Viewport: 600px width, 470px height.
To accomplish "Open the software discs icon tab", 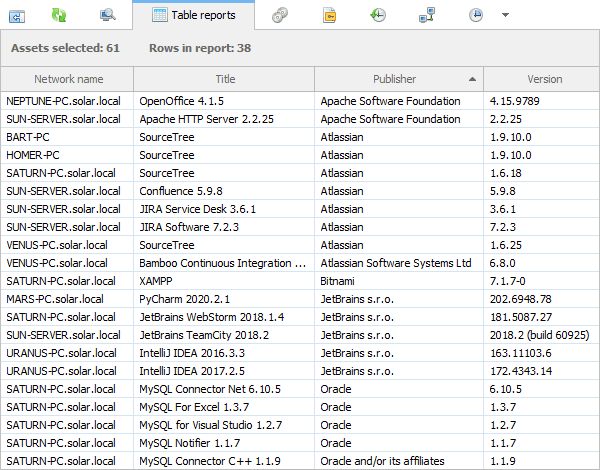I will coord(280,15).
